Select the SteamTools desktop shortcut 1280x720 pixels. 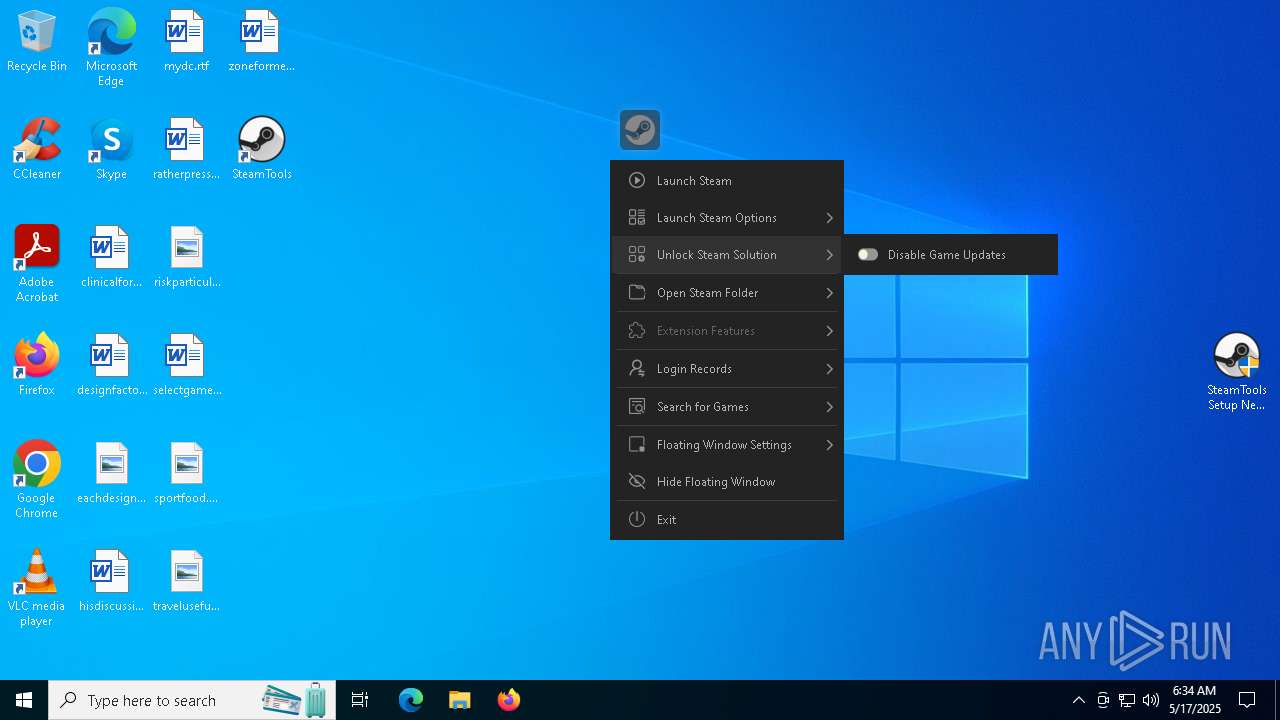pyautogui.click(x=262, y=149)
